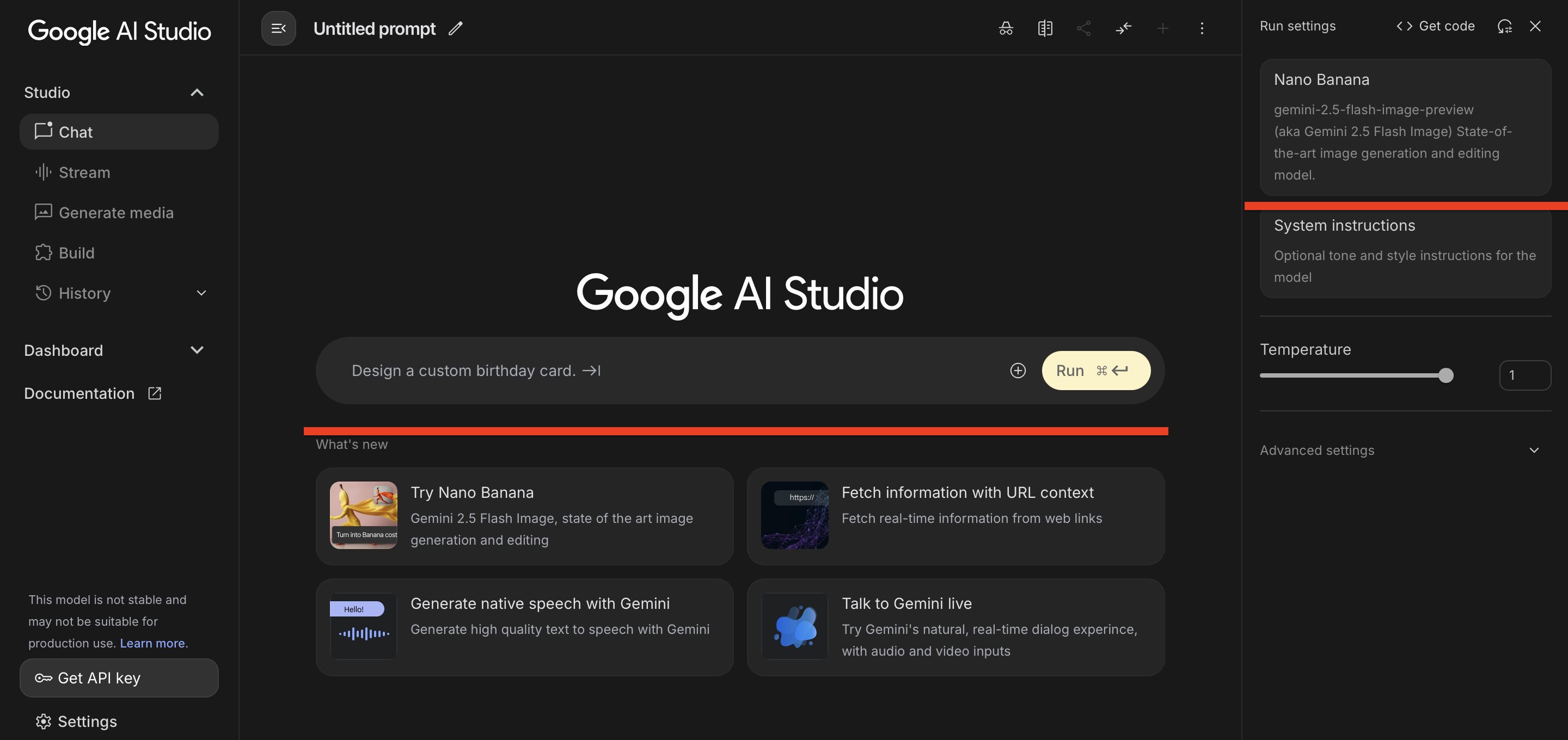Expand the History dropdown arrow
This screenshot has height=740, width=1568.
coord(201,293)
